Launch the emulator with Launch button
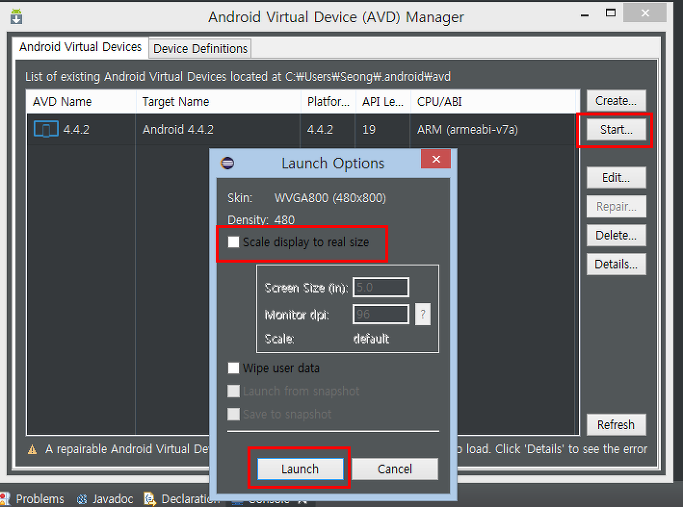 click(300, 469)
